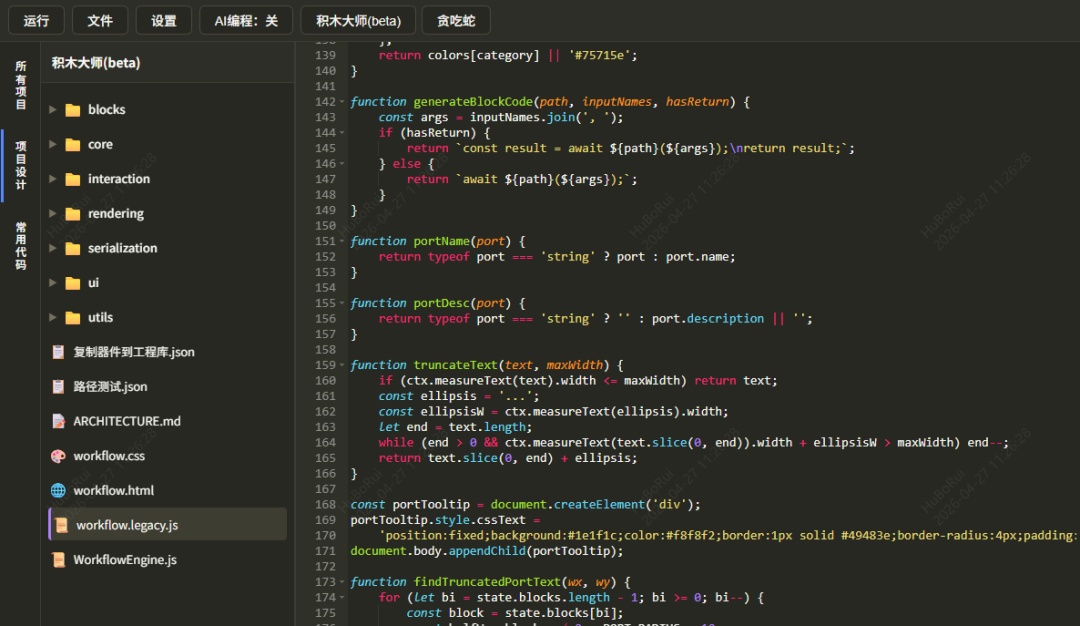Click the rendering folder icon
The width and height of the screenshot is (1080, 626).
click(x=72, y=213)
